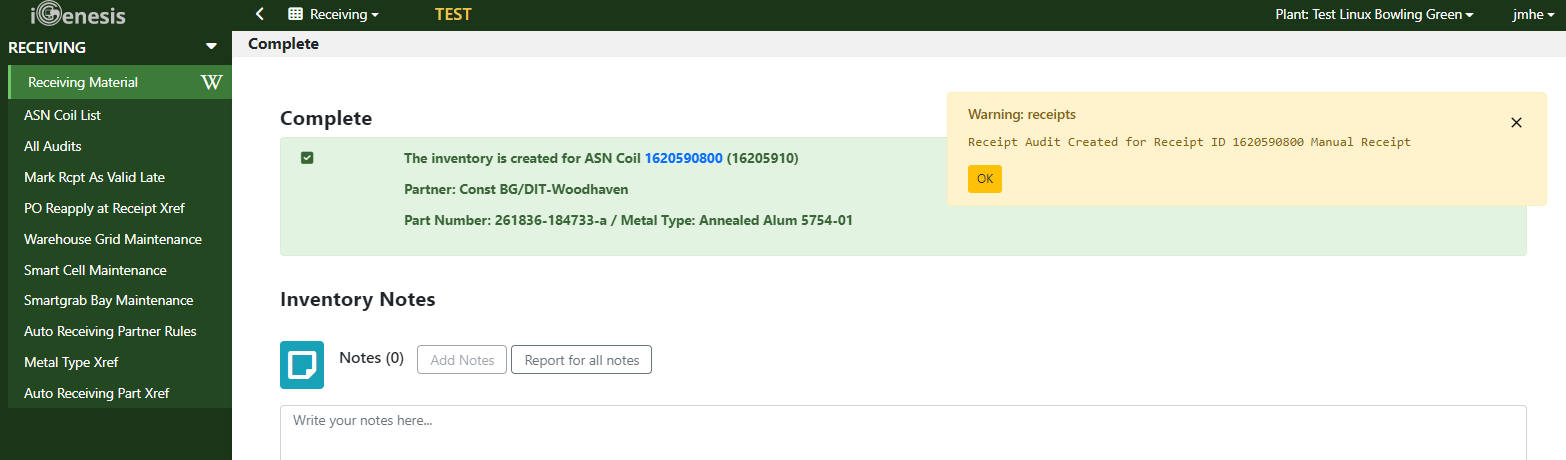
Task: Open the W wiki icon for Receiving Material
Action: (x=211, y=82)
